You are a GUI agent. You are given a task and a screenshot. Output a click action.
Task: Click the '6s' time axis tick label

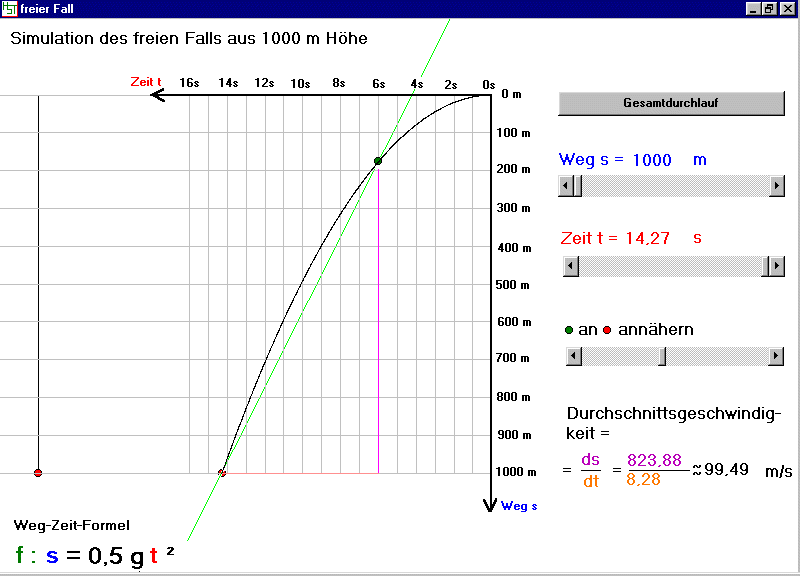click(x=379, y=84)
